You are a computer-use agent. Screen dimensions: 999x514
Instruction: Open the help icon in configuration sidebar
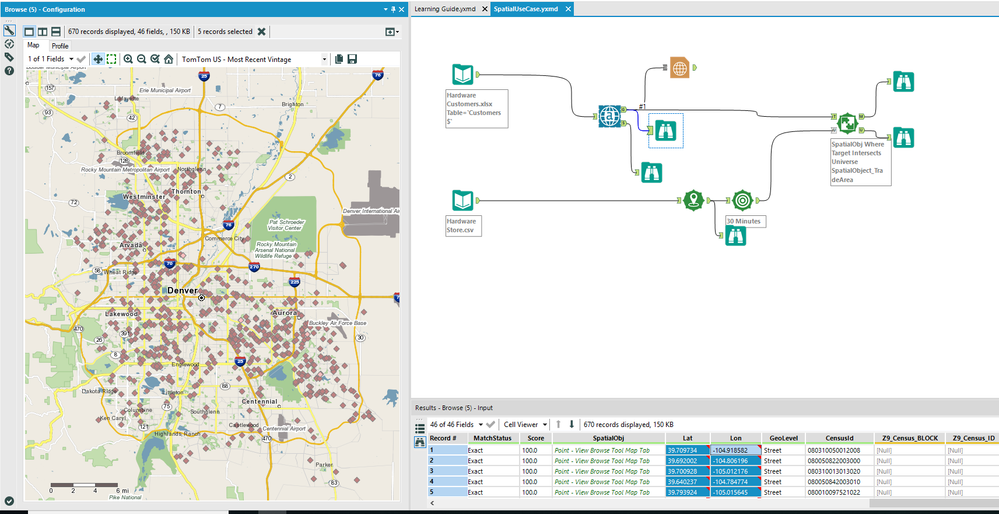click(9, 71)
